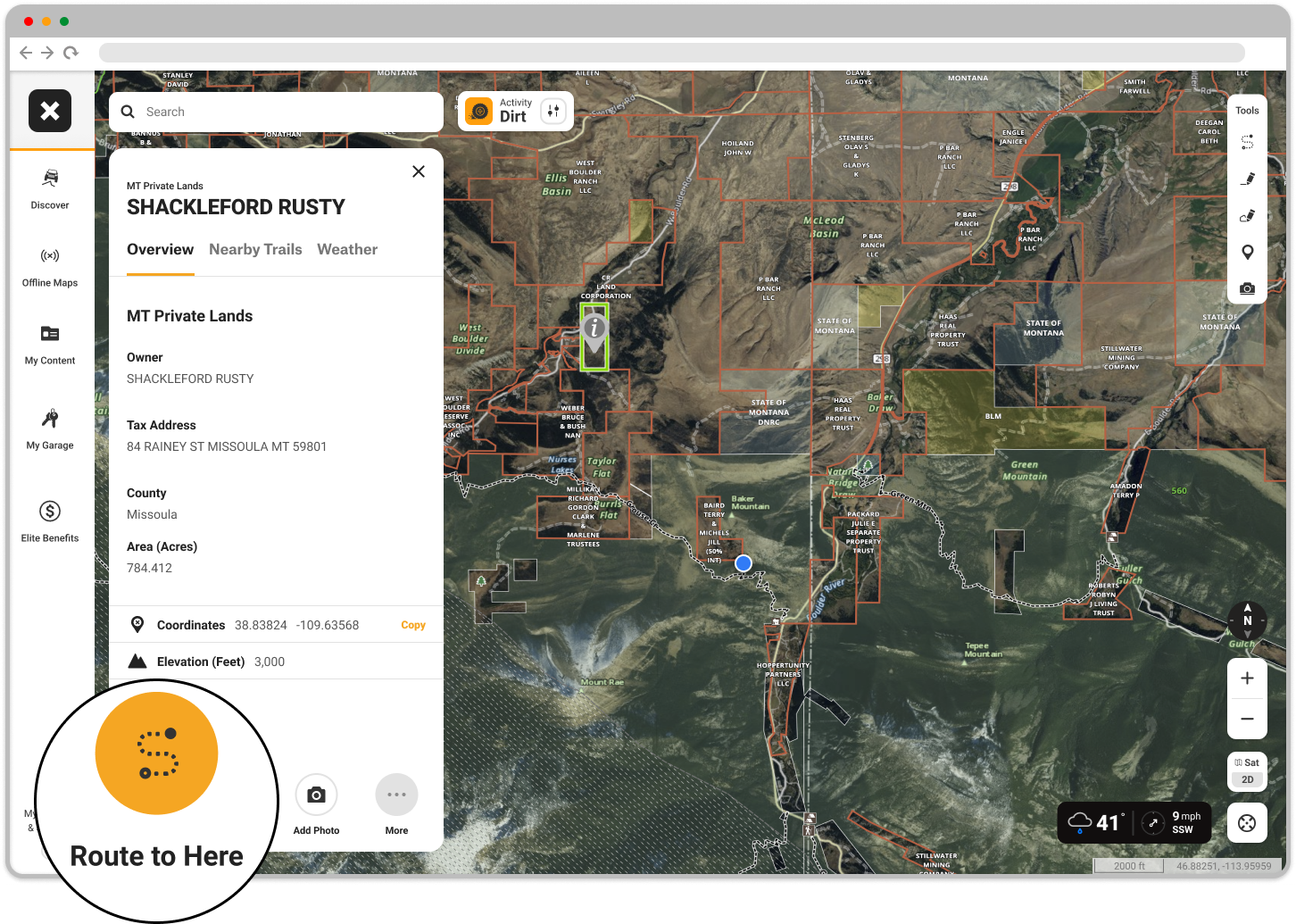1296x924 pixels.
Task: Click the area value 784.412
Action: click(149, 568)
